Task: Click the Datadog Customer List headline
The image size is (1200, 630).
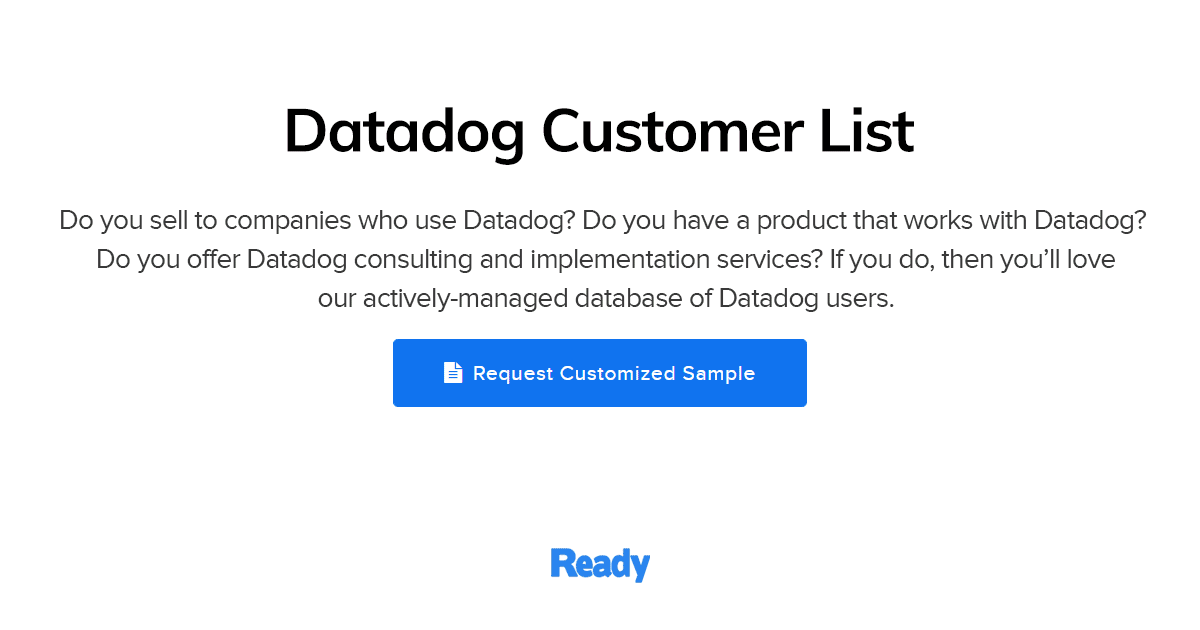Action: pos(599,131)
